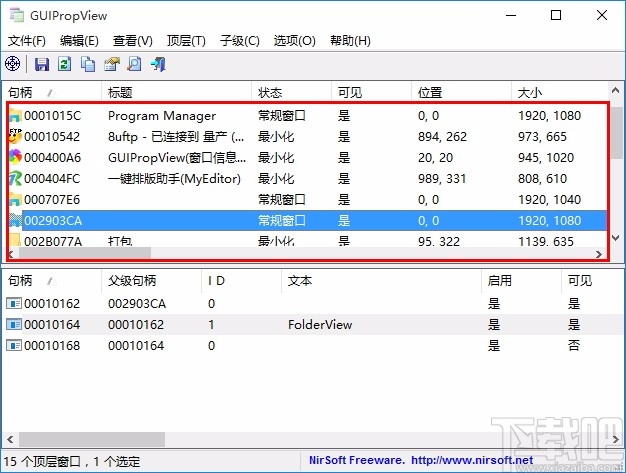
Task: Click the GUIPropView title bar app icon
Action: pos(16,15)
